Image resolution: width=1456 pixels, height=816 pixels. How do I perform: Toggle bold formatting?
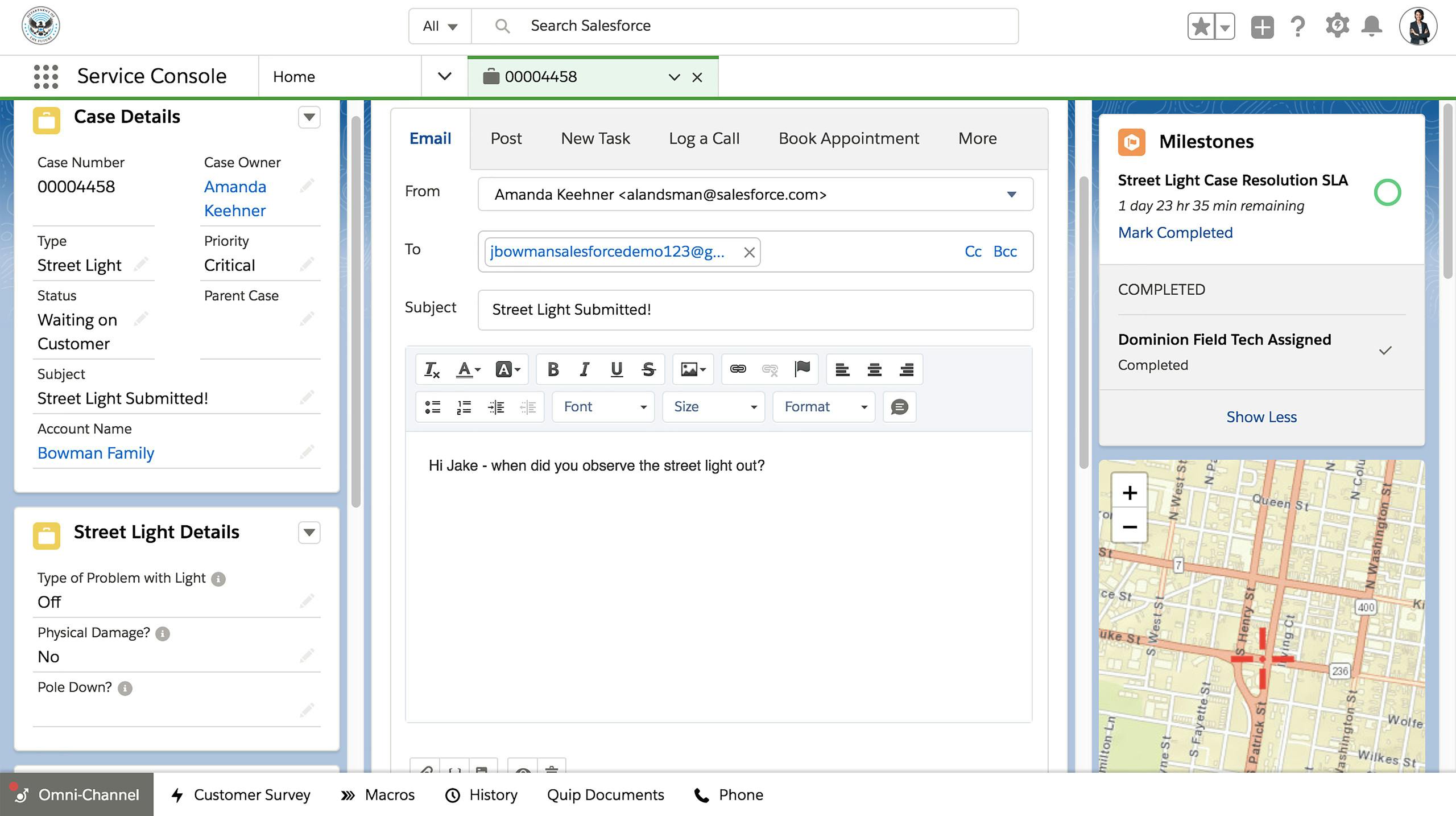tap(553, 369)
